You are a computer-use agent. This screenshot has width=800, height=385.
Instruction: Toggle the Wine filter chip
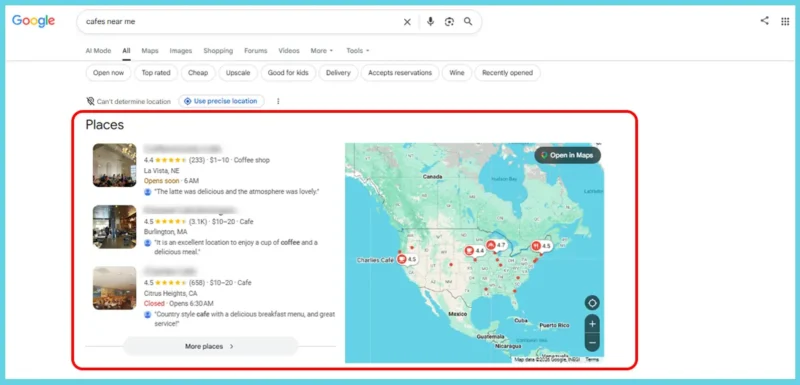pyautogui.click(x=457, y=73)
